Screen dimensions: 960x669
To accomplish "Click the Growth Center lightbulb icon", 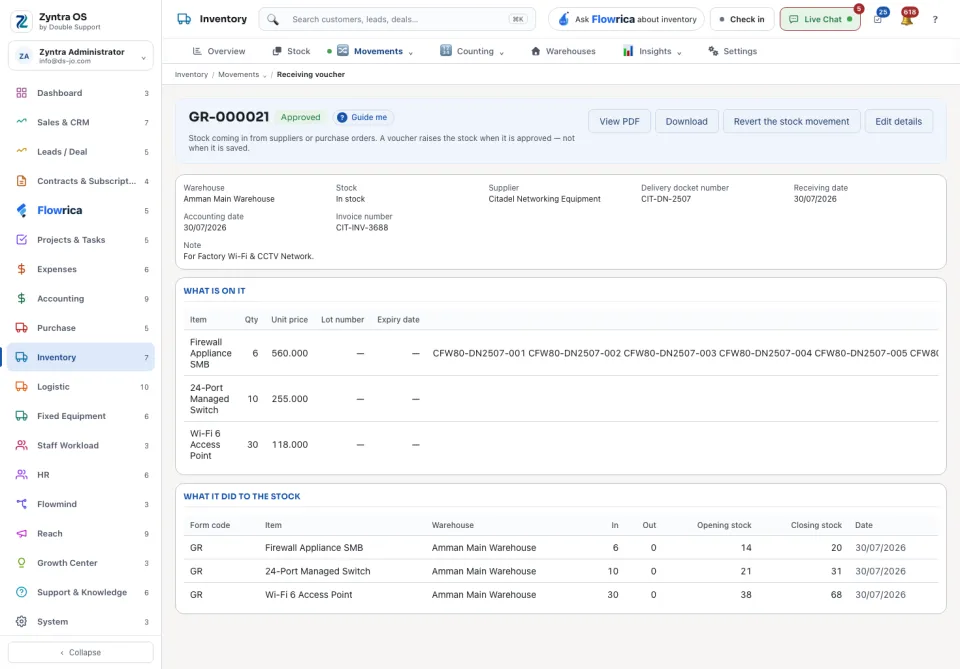I will 21,562.
